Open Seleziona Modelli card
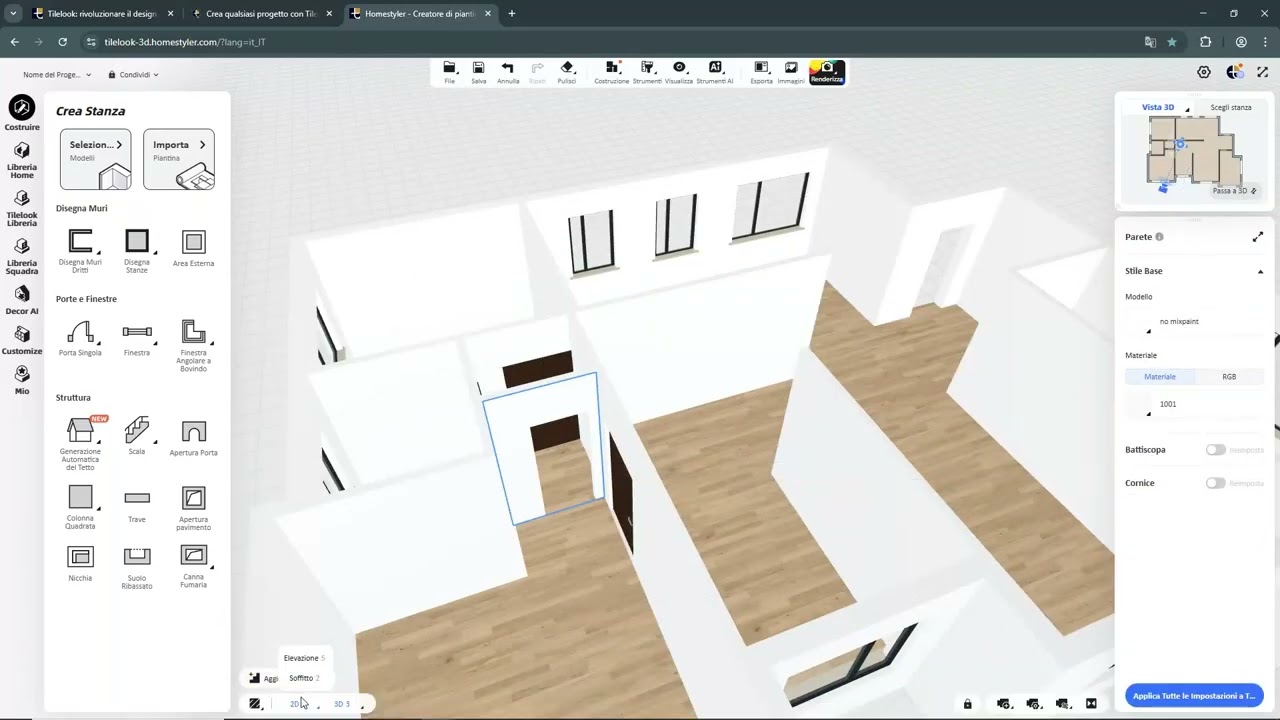 point(95,159)
